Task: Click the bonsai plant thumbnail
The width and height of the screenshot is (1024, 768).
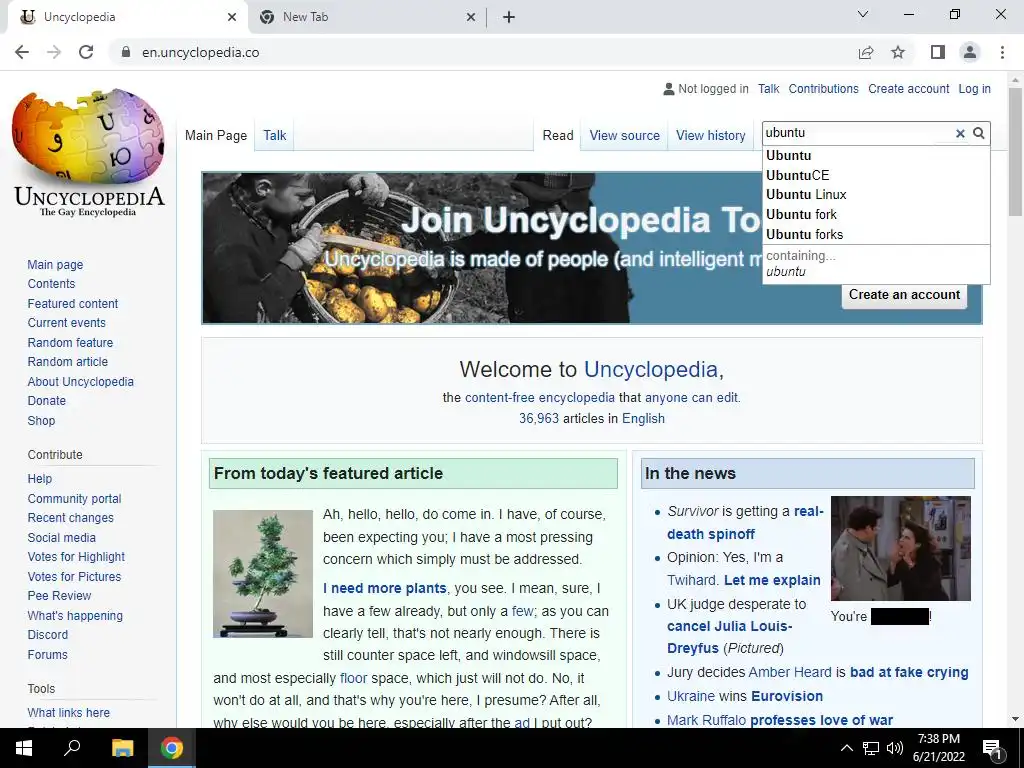Action: 263,573
